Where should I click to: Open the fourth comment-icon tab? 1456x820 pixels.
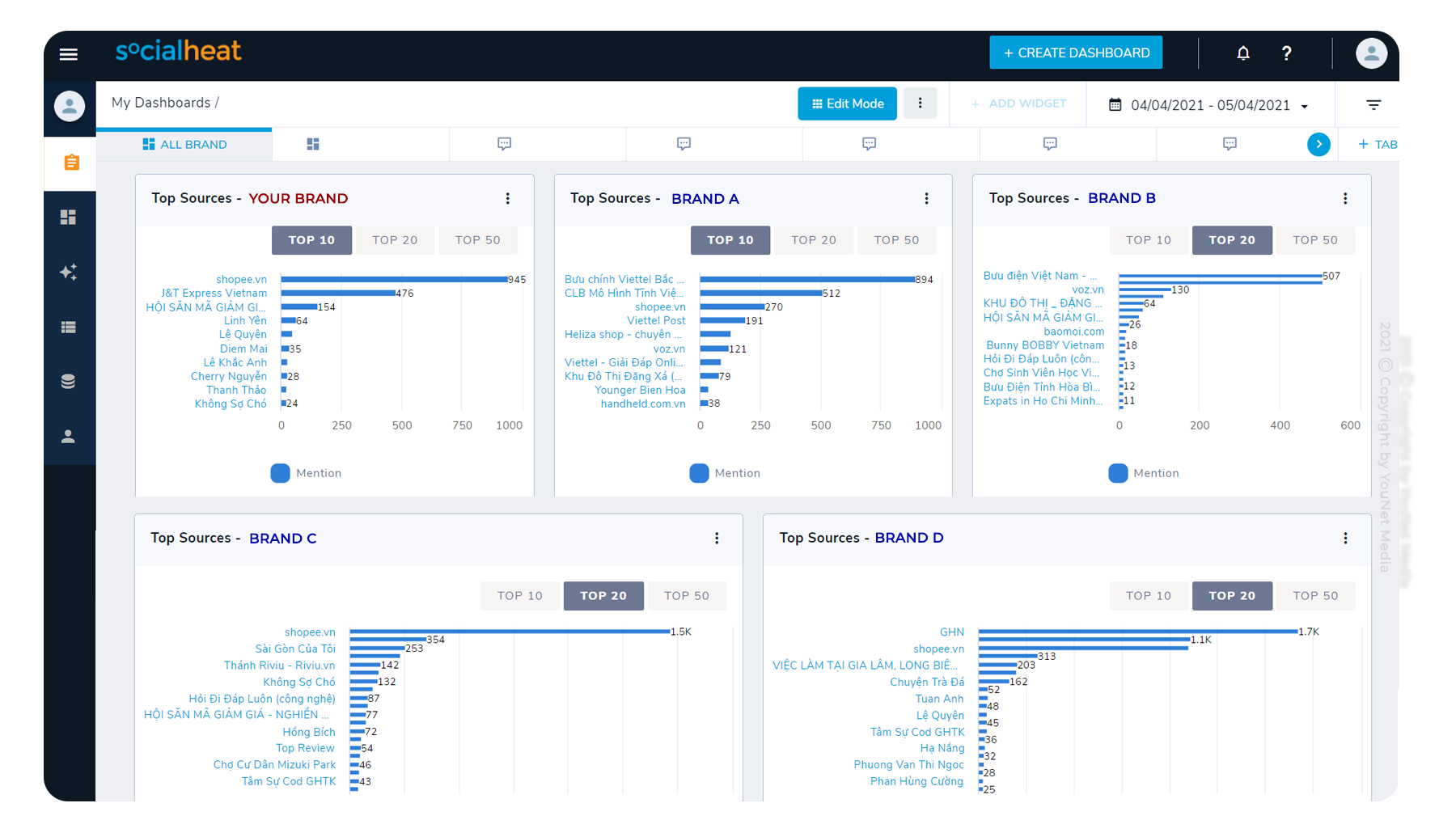click(1050, 144)
